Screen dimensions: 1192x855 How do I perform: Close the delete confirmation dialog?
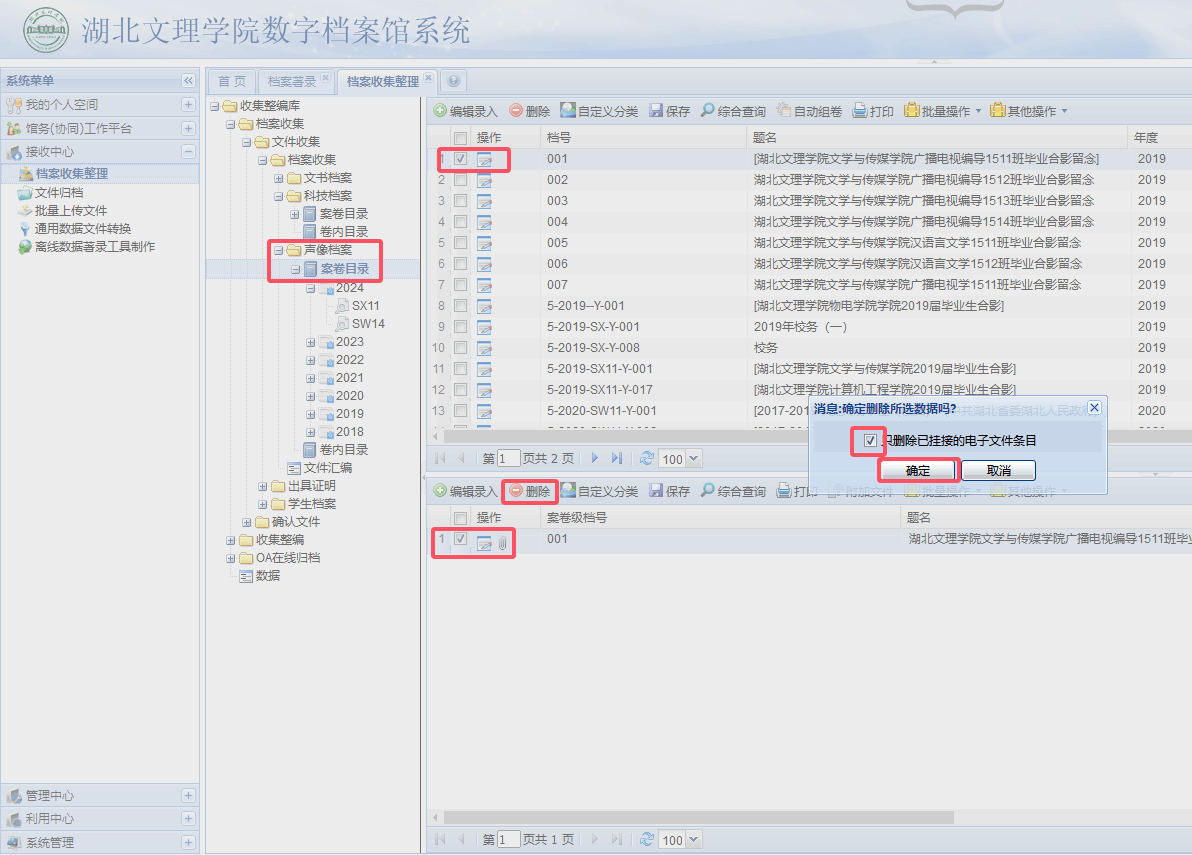pyautogui.click(x=1094, y=407)
